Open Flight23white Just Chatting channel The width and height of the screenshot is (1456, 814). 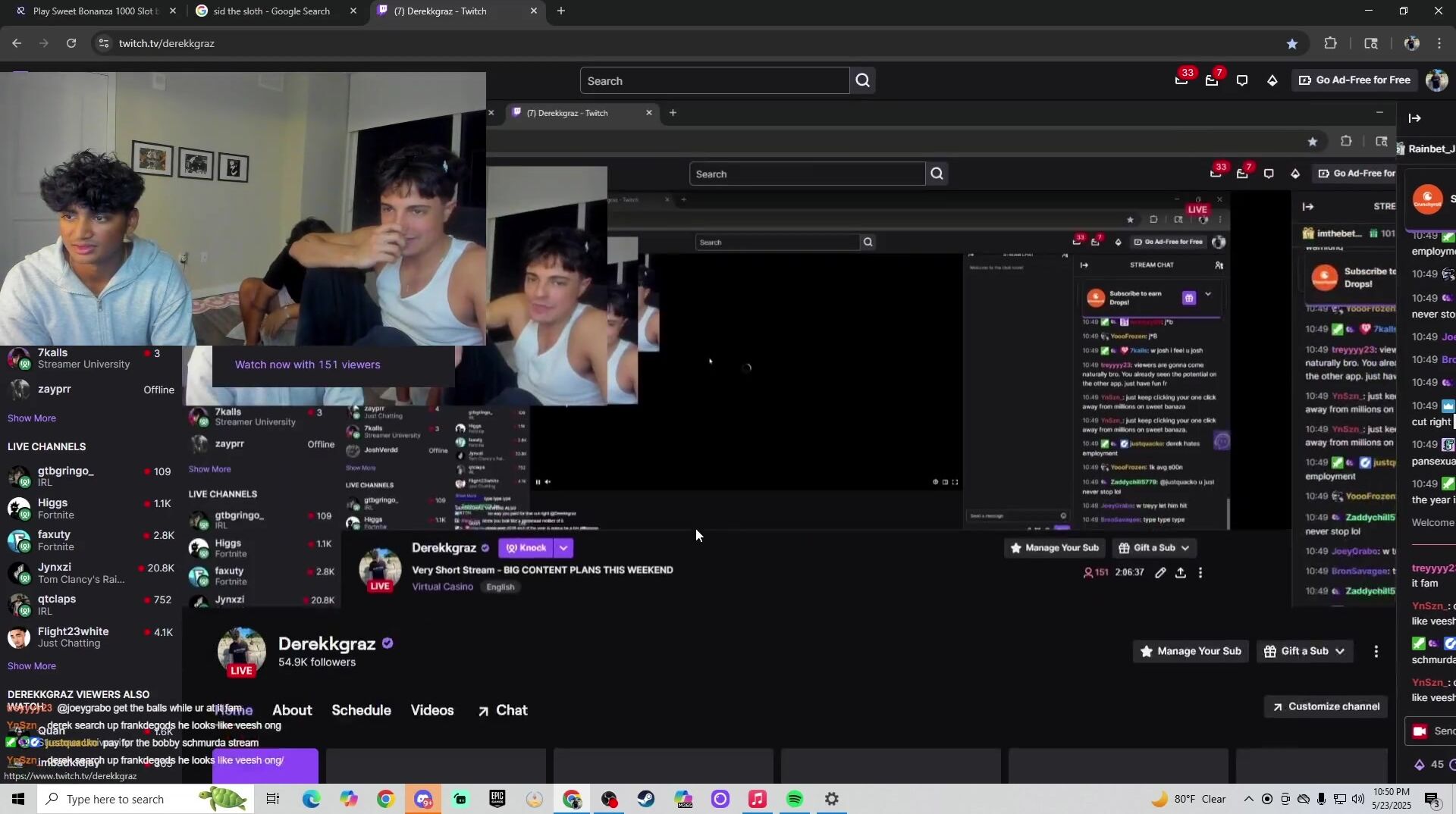click(91, 637)
